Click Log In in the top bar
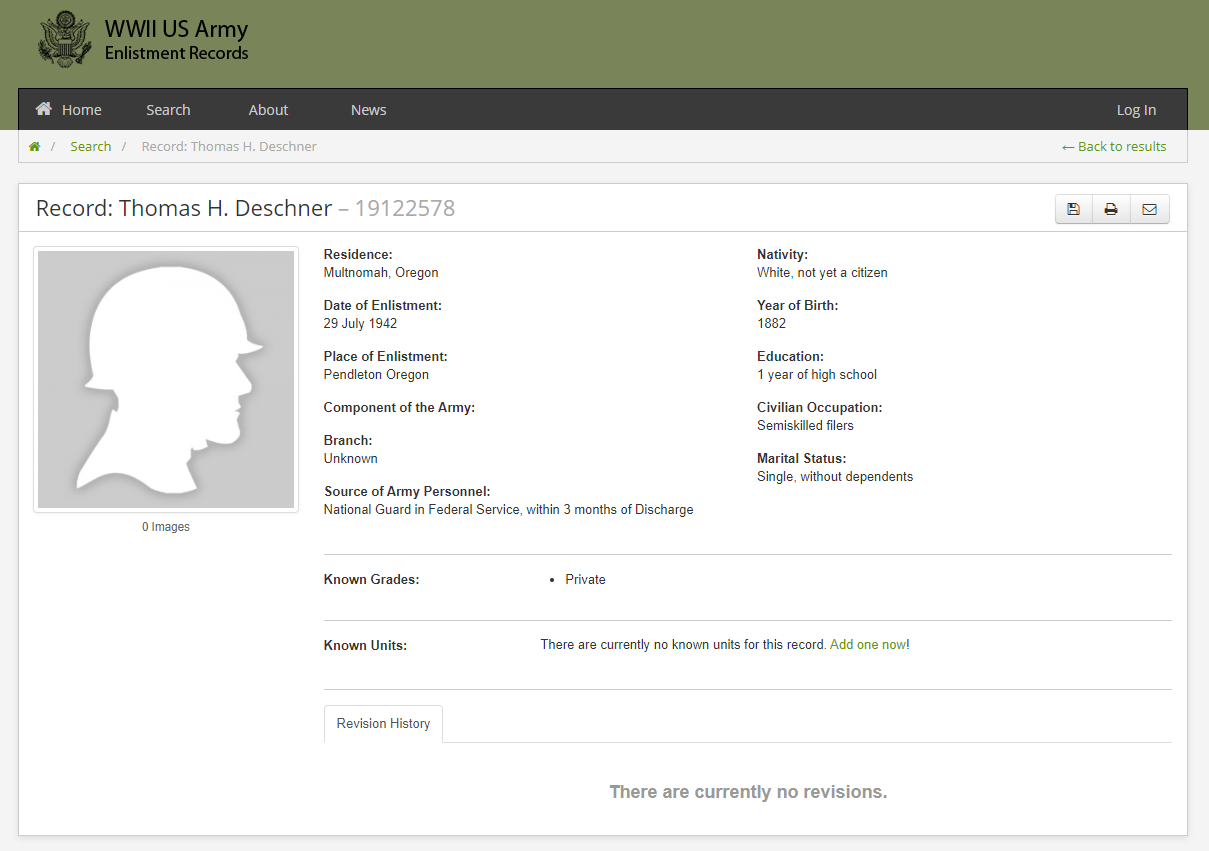The image size is (1209, 851). pos(1136,110)
